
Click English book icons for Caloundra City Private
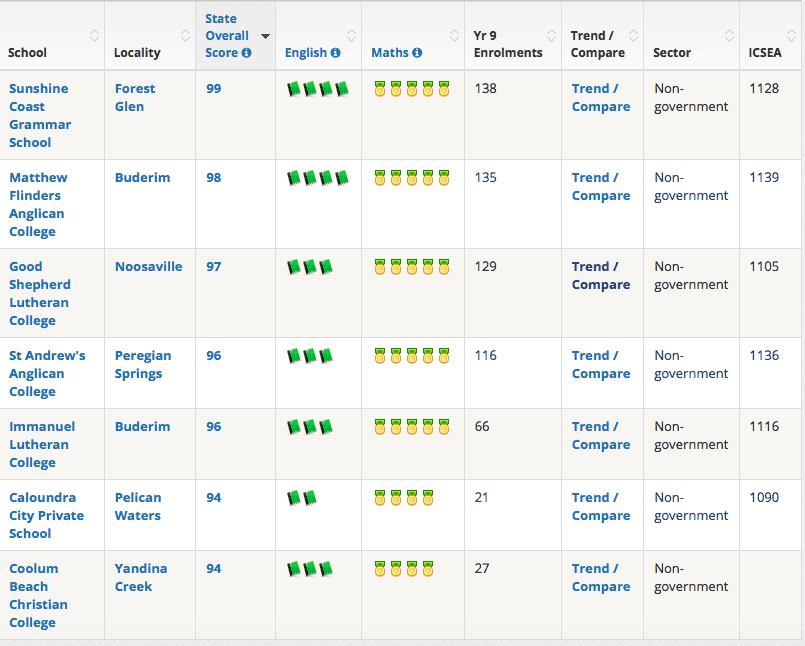(x=302, y=498)
